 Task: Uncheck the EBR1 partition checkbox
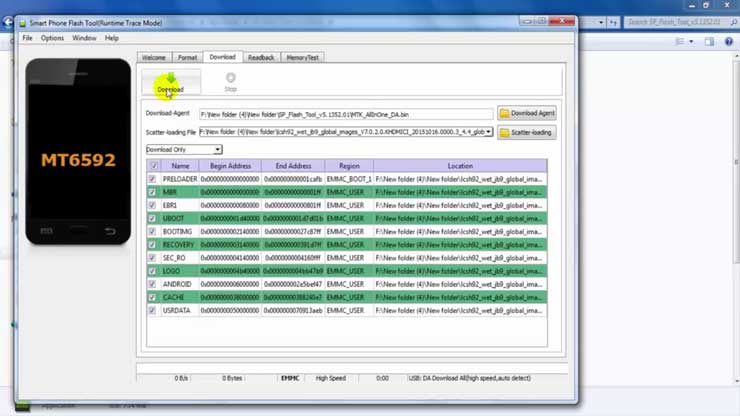[152, 205]
